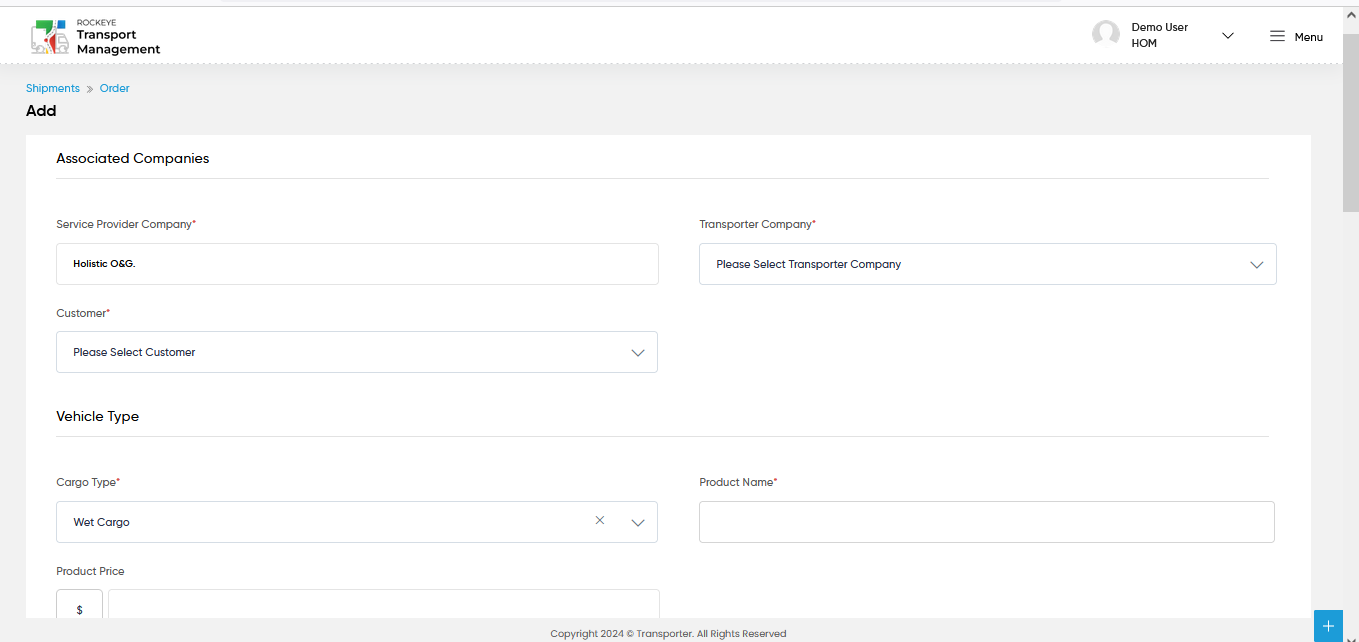Click the Rockeye Transport Management logo

(95, 36)
